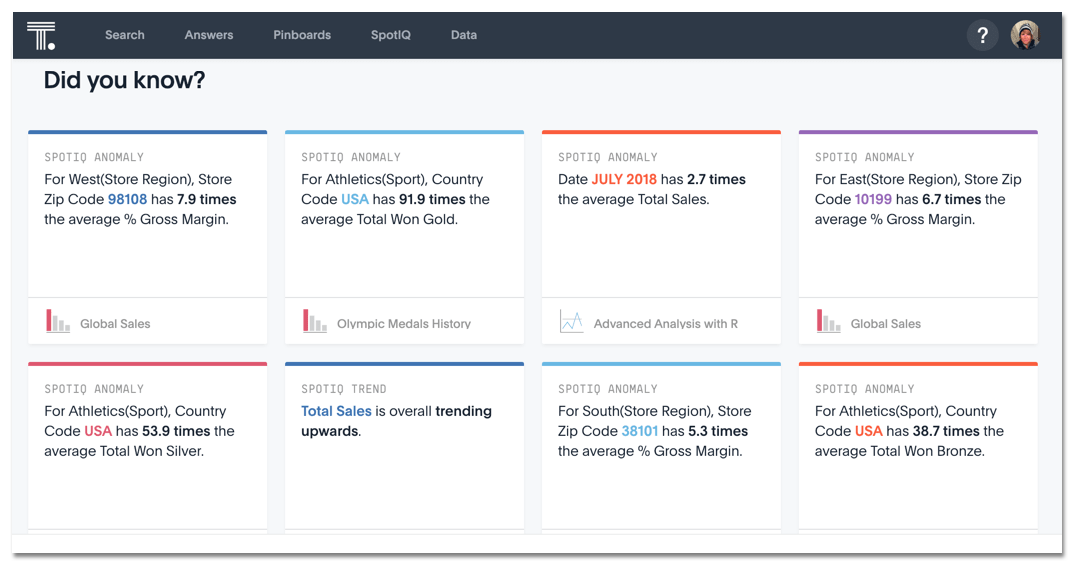The height and width of the screenshot is (565, 1074).
Task: Open the help question mark icon
Action: (x=982, y=36)
